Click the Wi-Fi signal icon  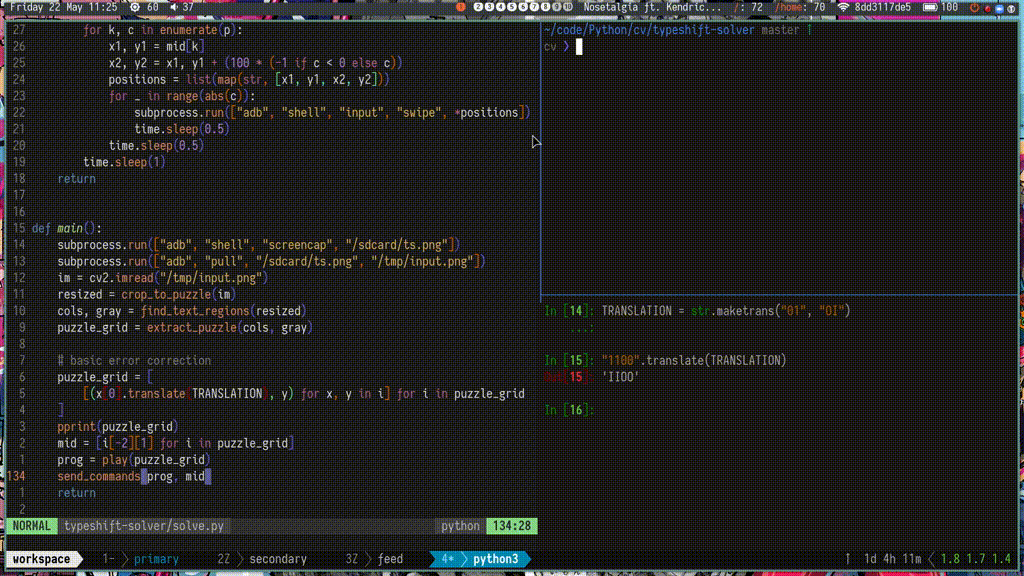point(844,7)
